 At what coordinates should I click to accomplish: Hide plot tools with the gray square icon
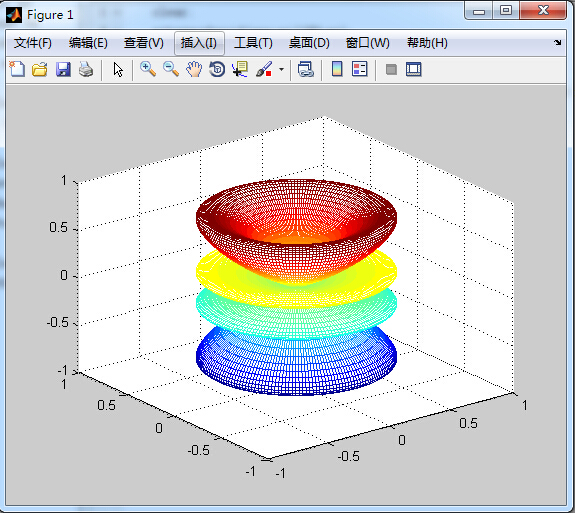(x=391, y=69)
